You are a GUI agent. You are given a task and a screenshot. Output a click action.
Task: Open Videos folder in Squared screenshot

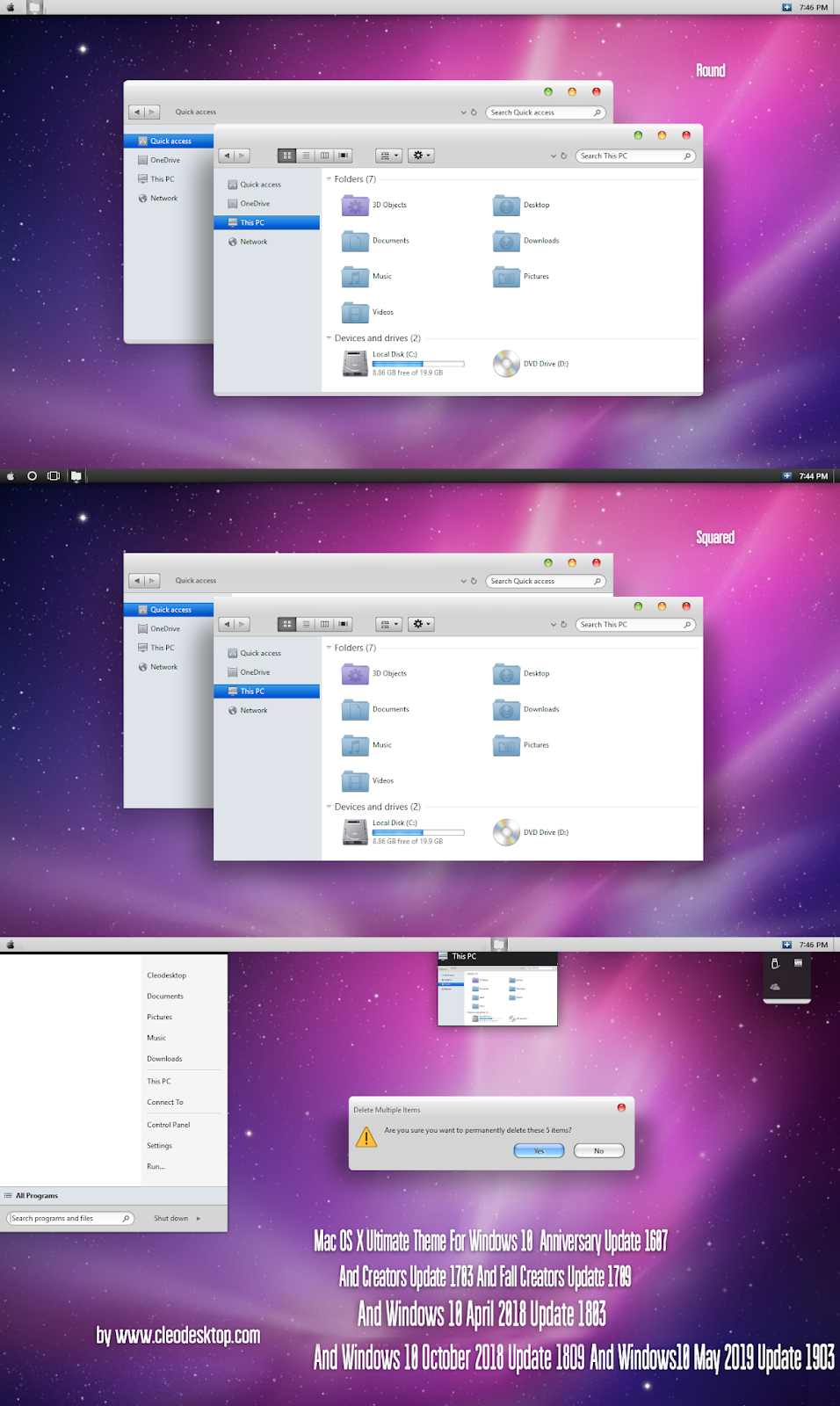click(x=367, y=780)
